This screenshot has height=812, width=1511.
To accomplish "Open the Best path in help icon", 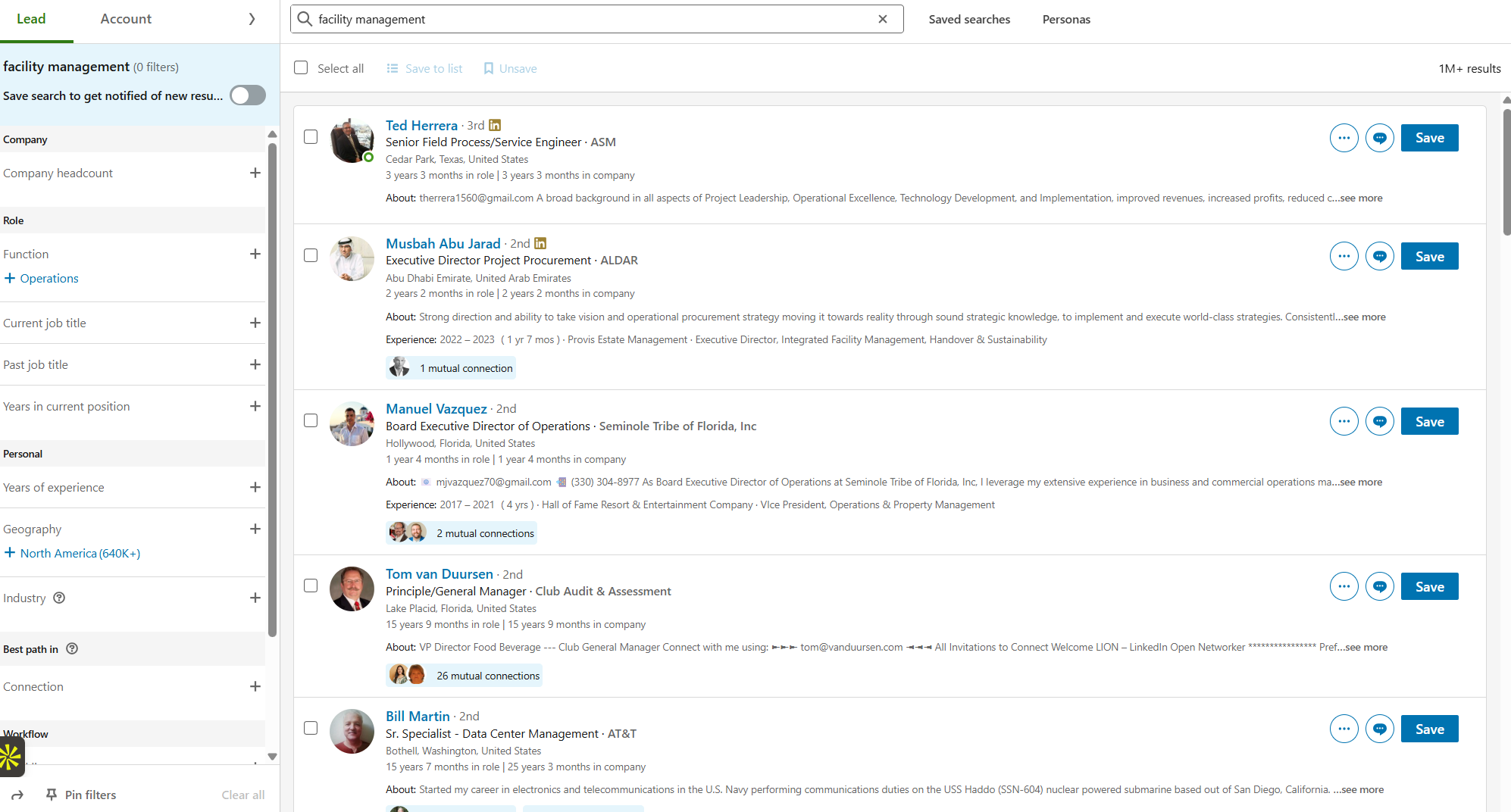I will click(x=72, y=648).
